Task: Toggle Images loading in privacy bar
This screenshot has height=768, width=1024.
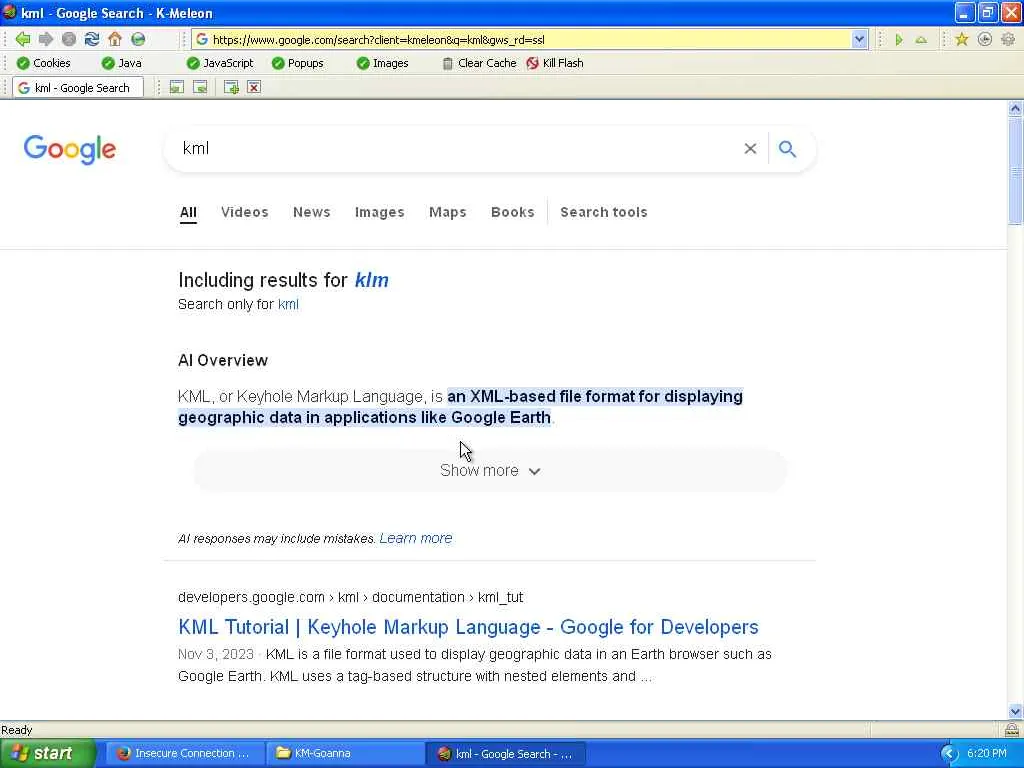Action: [383, 63]
